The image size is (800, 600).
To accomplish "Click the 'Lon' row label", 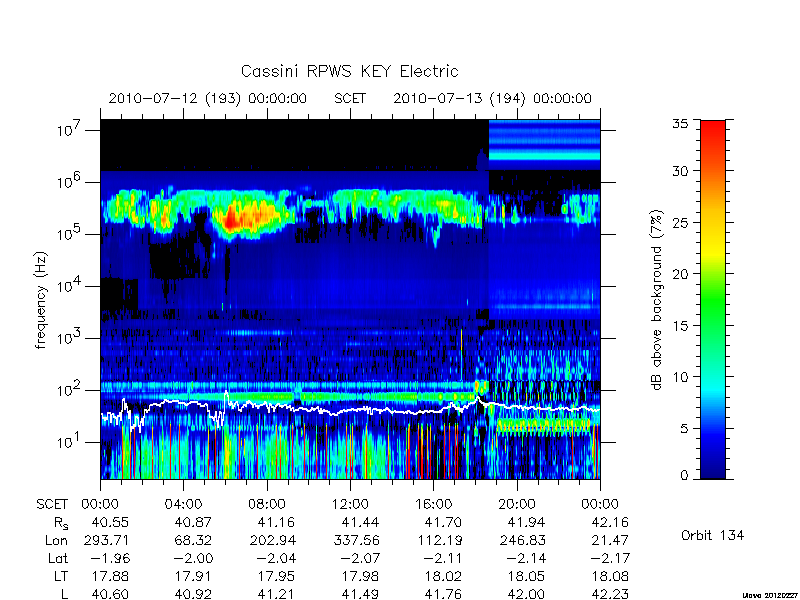I will click(x=57, y=540).
